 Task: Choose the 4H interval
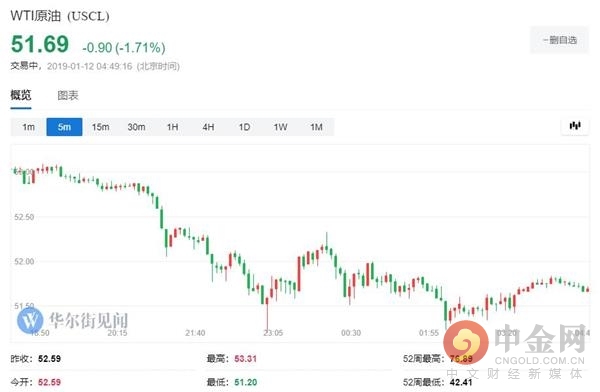[208, 127]
